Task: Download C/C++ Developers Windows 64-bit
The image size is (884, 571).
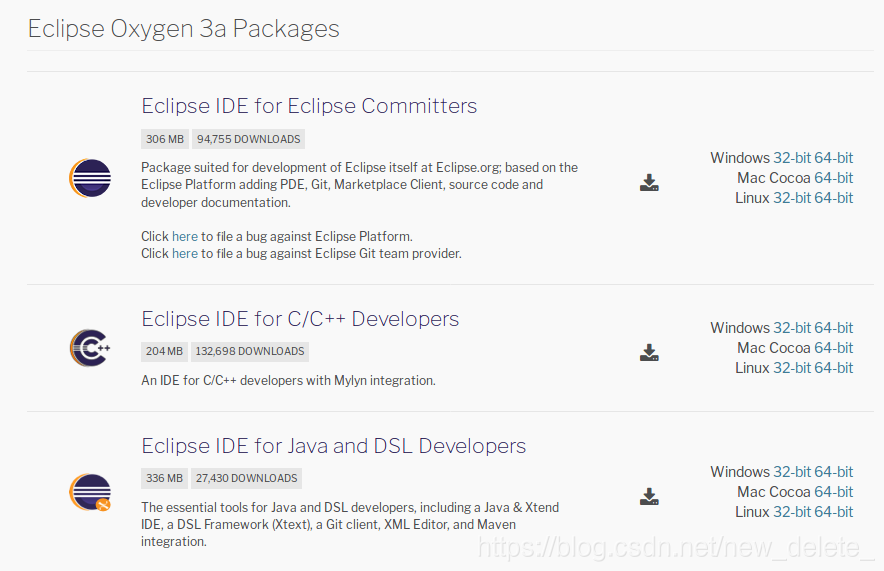Action: pyautogui.click(x=833, y=328)
